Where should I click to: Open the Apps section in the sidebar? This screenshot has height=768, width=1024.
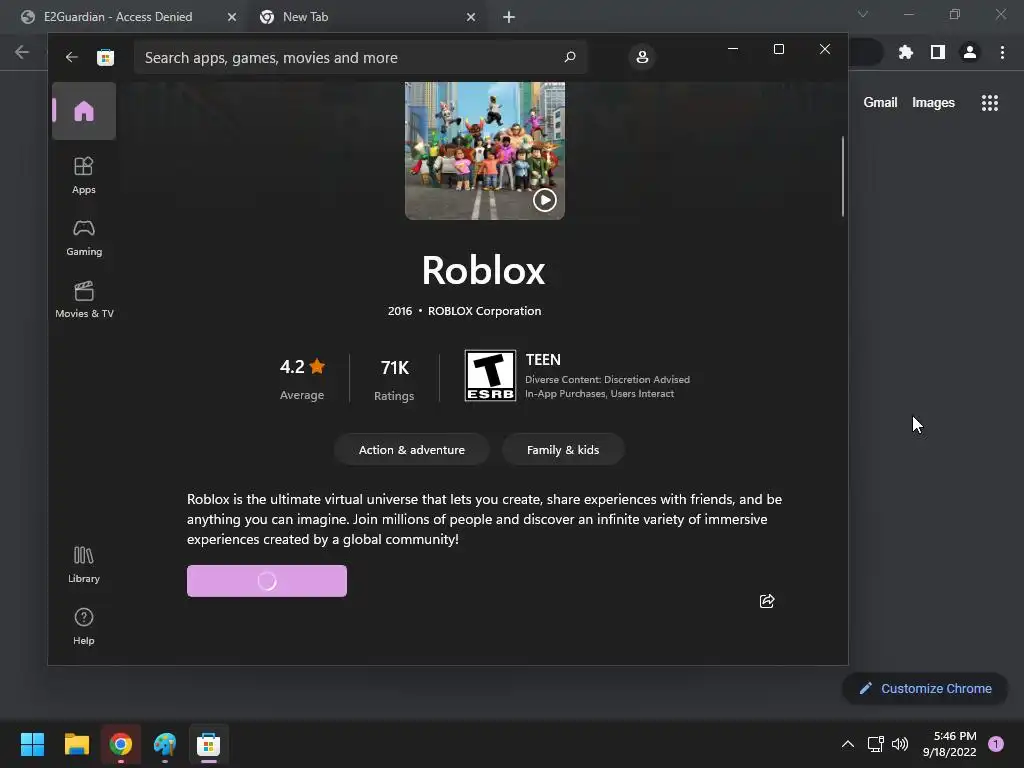coord(84,176)
